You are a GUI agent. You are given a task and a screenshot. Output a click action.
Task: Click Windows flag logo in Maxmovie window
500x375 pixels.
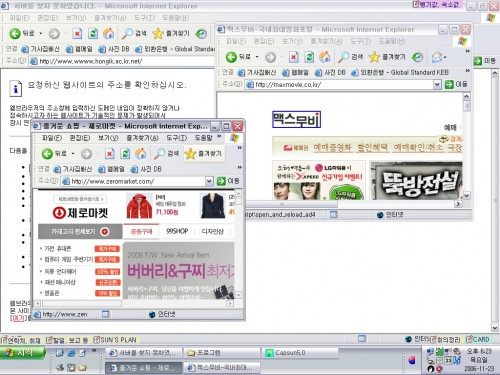tap(462, 41)
